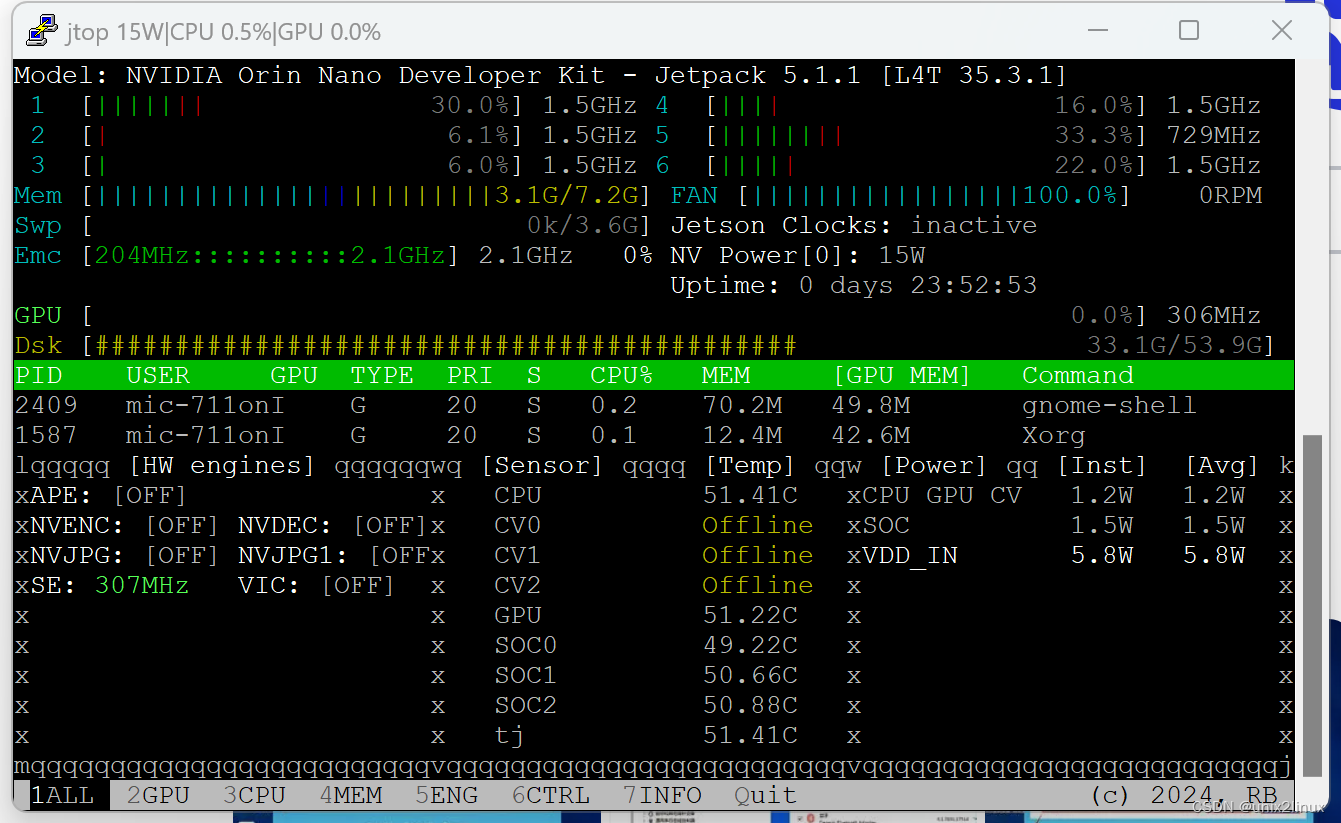Click the VIC: [OFF] engine entry
This screenshot has height=823, width=1341.
[317, 585]
